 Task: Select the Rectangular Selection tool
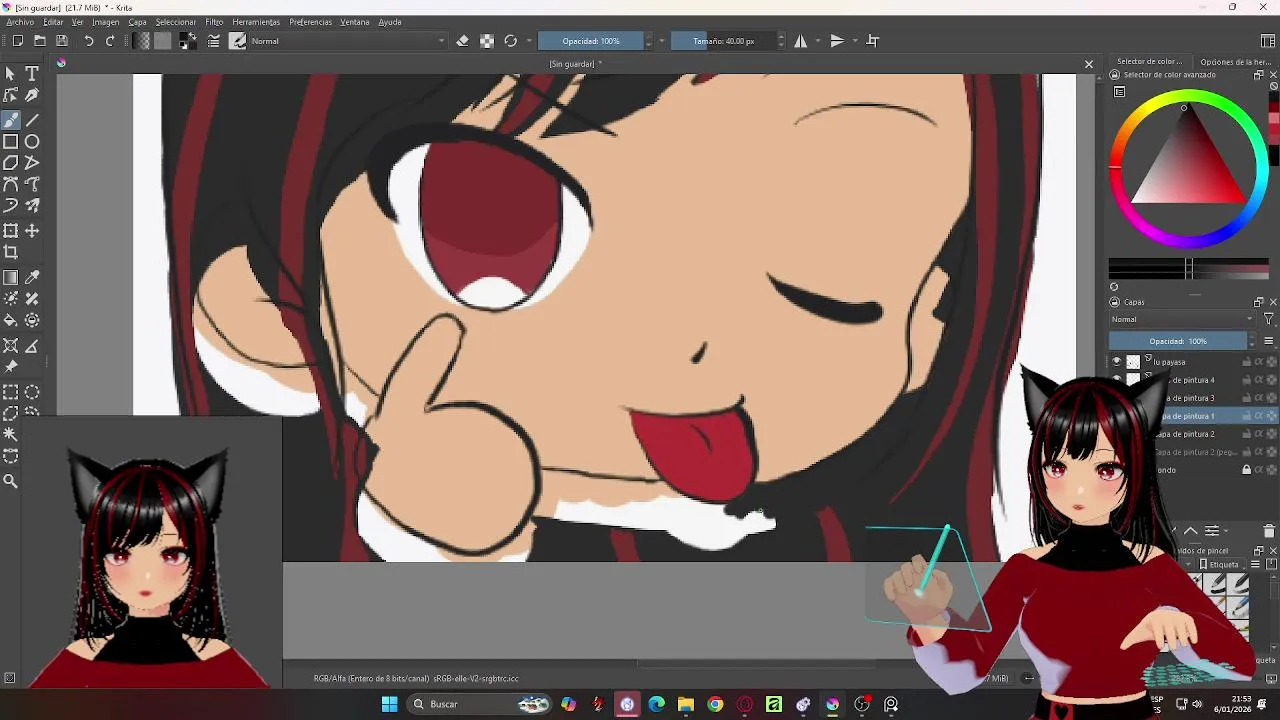tap(10, 392)
